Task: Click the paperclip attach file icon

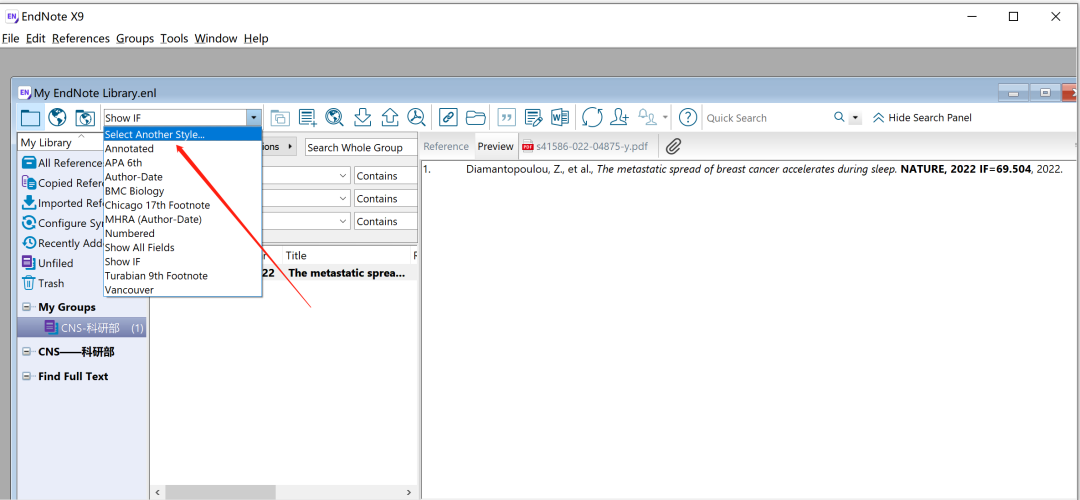Action: pos(673,146)
